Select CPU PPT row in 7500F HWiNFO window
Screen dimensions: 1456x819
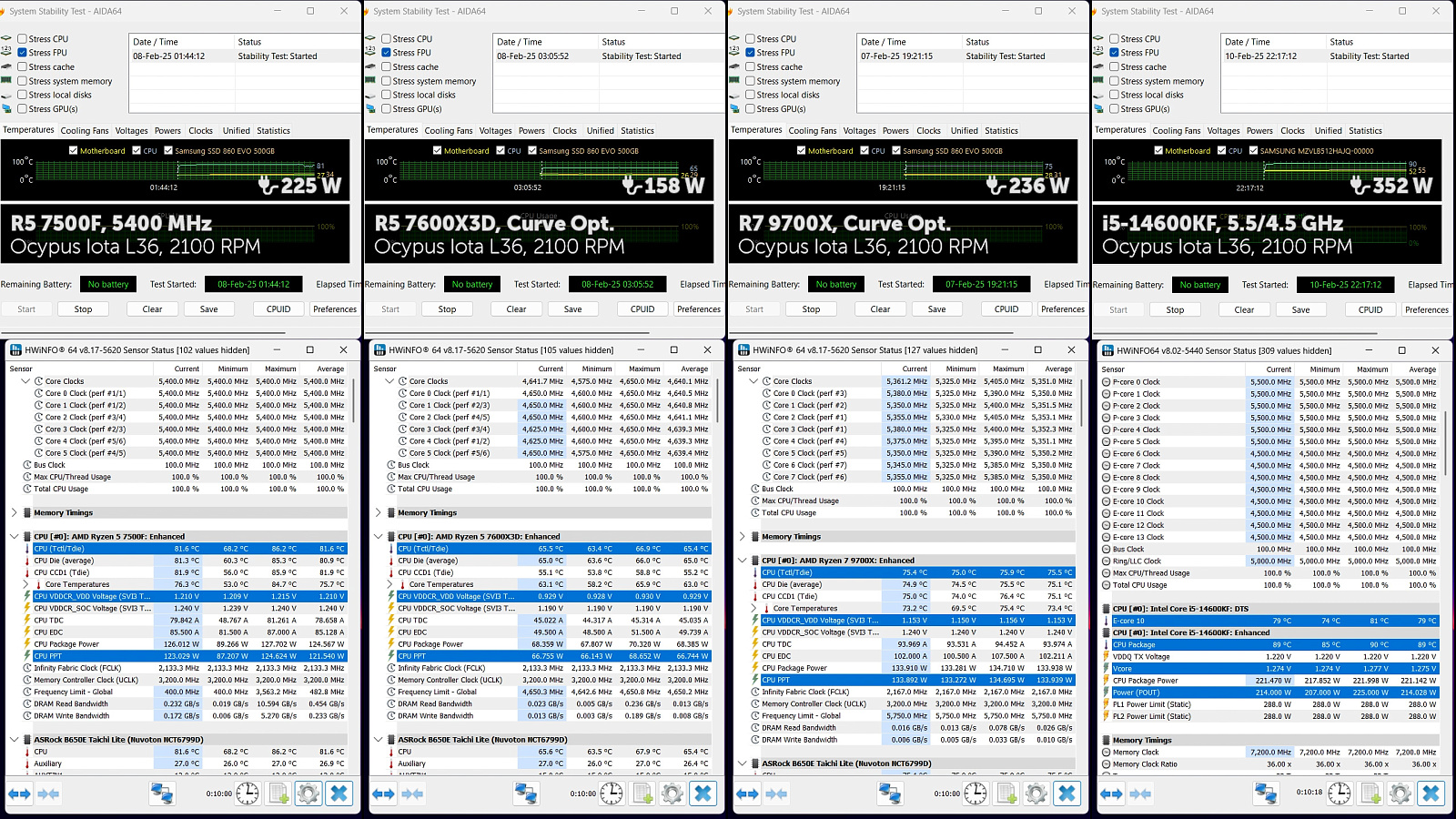point(189,656)
